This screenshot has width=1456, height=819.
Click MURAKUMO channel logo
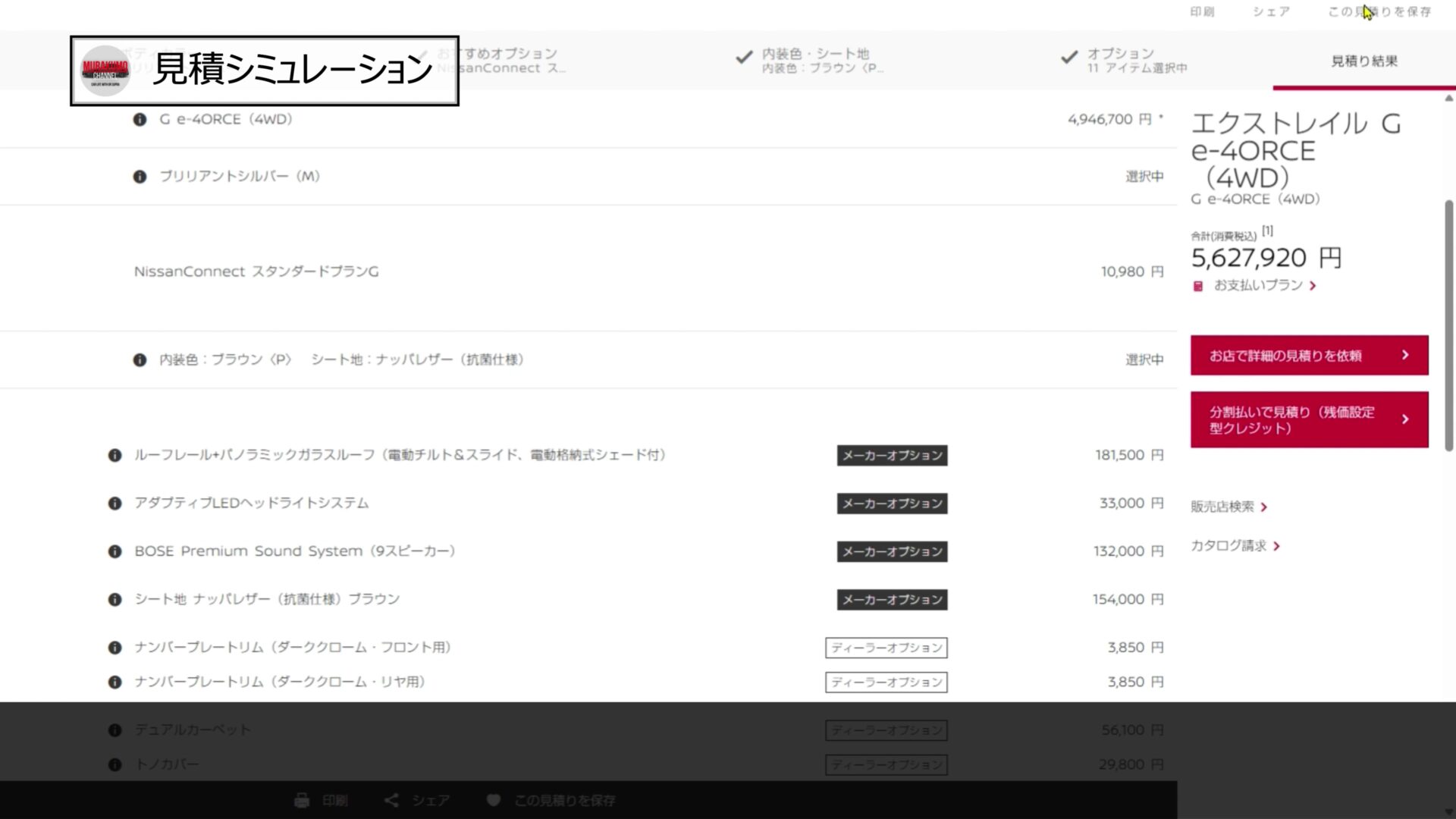click(x=105, y=71)
